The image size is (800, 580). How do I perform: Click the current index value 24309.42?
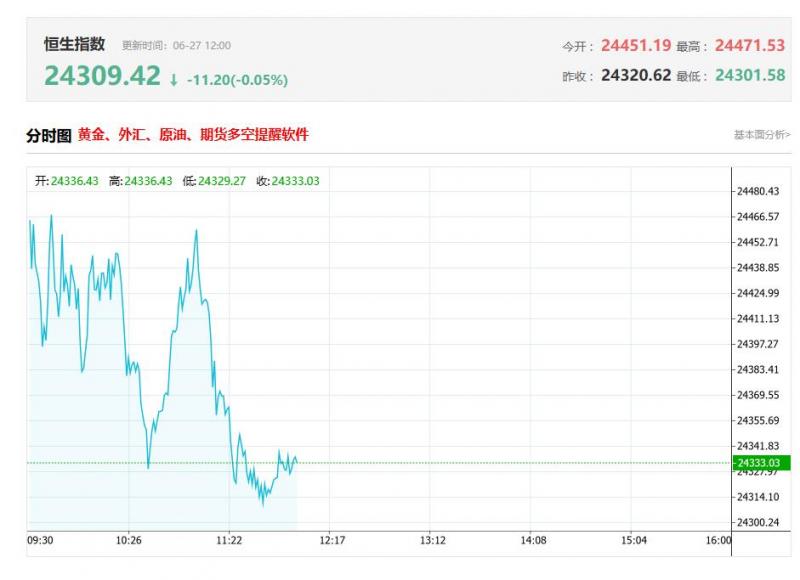click(103, 75)
